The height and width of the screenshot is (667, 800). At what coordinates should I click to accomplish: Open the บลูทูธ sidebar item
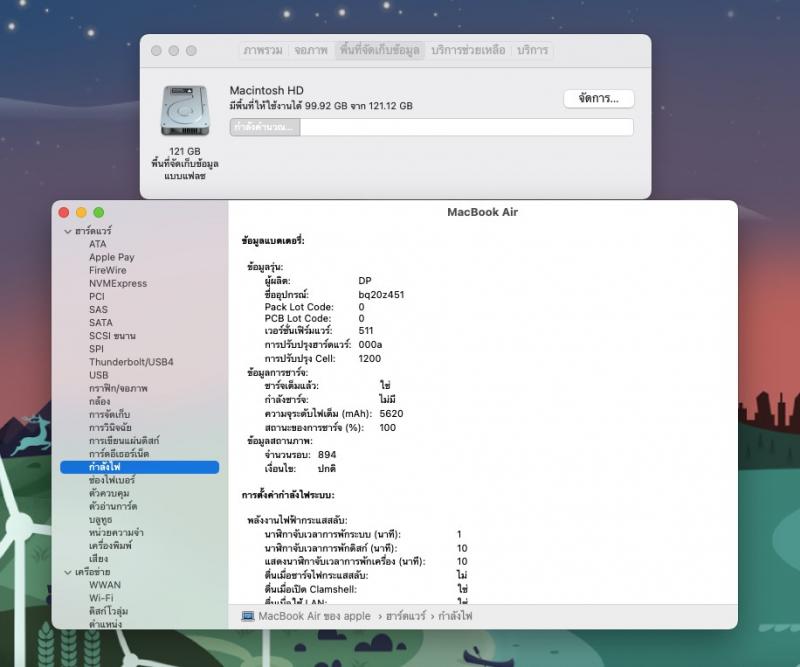[x=101, y=520]
